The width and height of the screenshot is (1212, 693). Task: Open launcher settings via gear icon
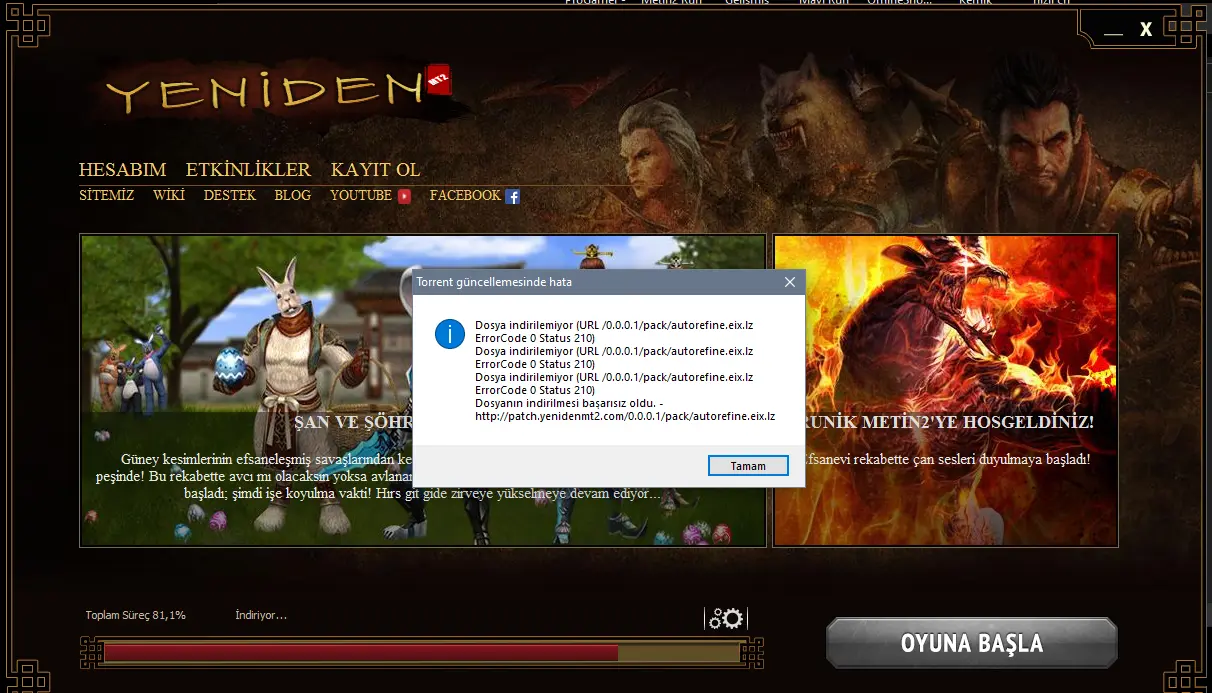pyautogui.click(x=726, y=619)
